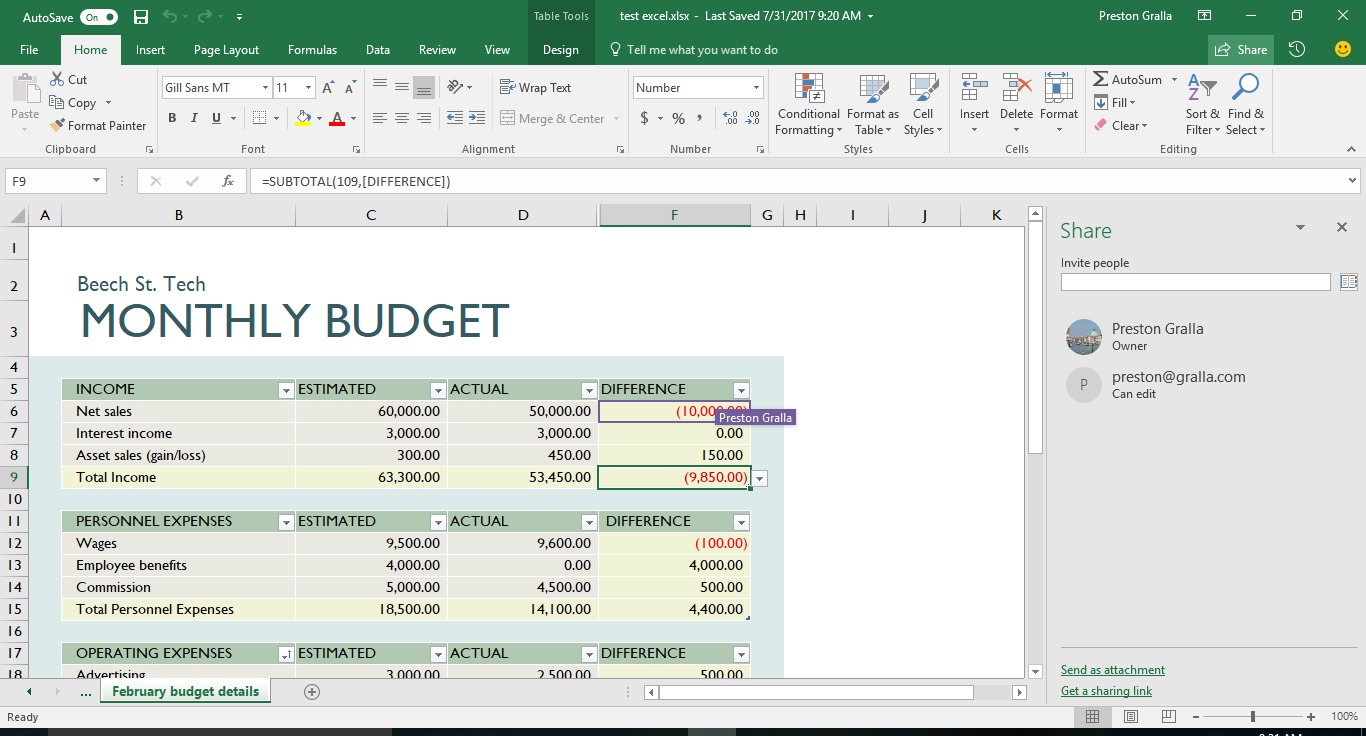
Task: Click Increase Decimal icon
Action: pyautogui.click(x=729, y=118)
